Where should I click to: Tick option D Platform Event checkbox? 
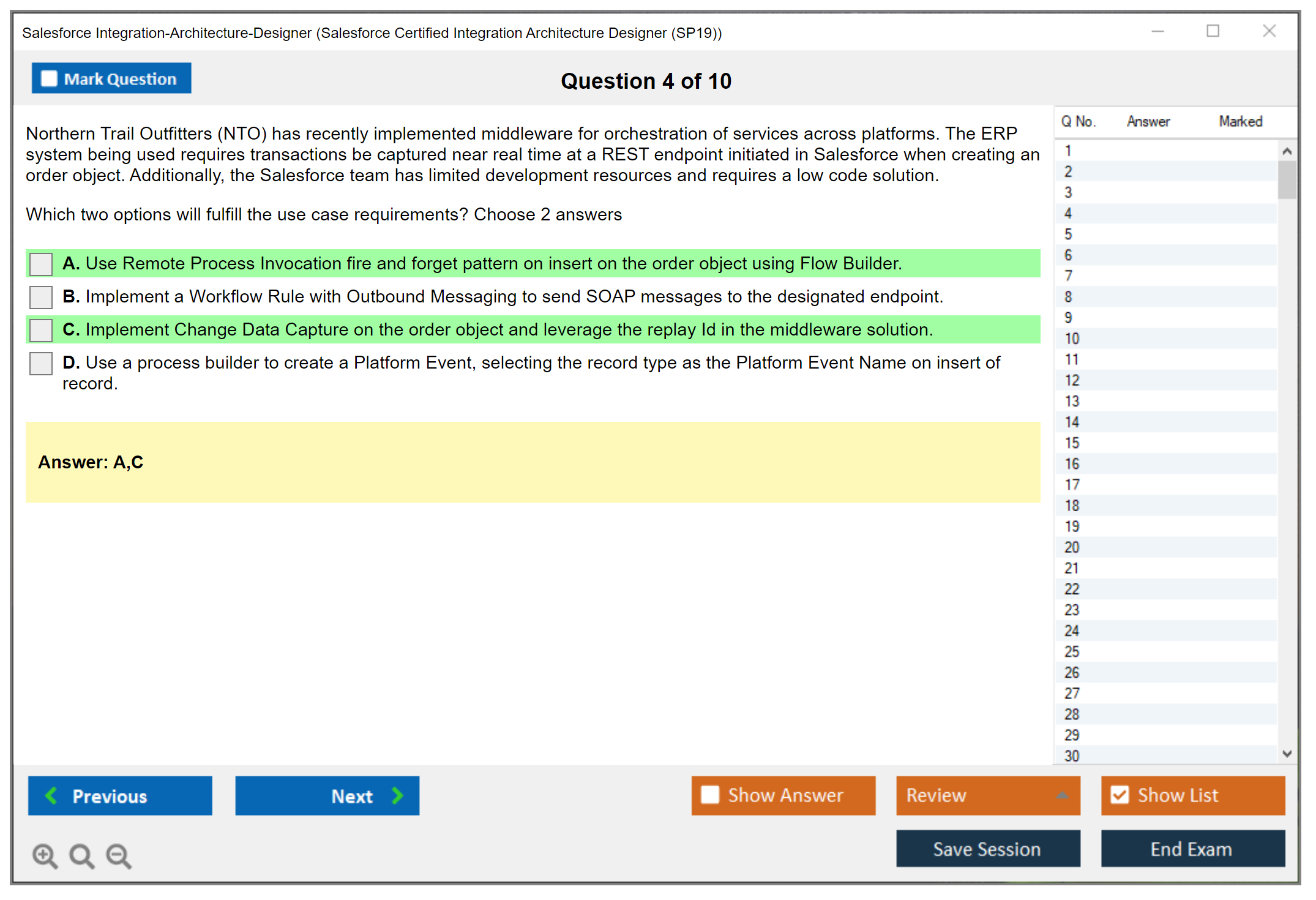(x=41, y=363)
